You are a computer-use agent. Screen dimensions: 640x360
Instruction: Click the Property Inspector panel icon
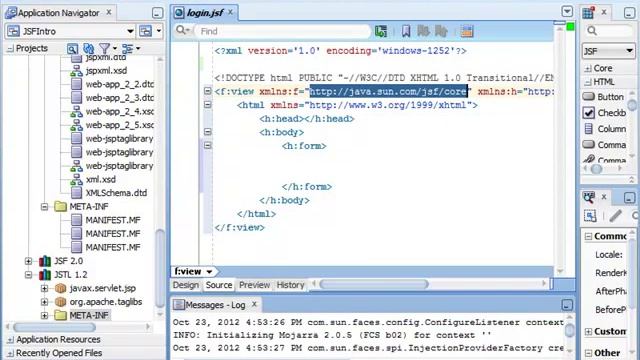coord(589,198)
